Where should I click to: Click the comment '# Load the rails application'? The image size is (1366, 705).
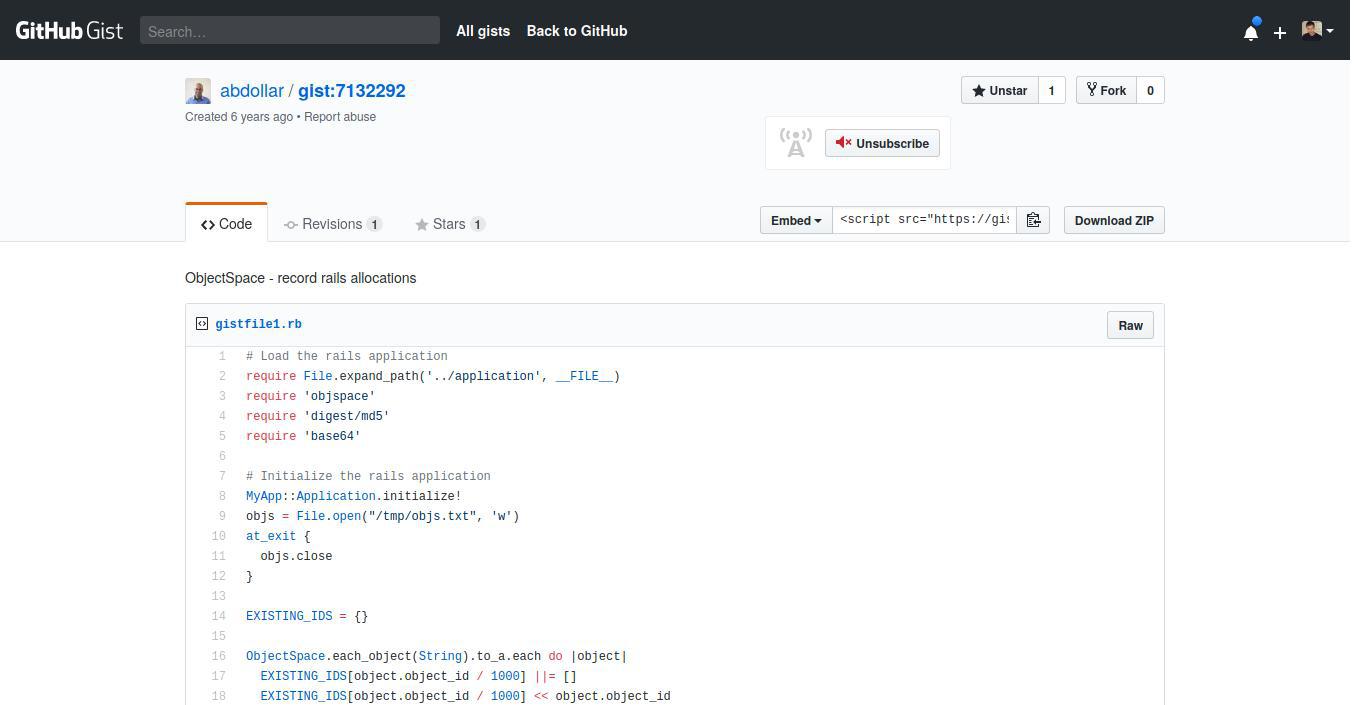click(346, 356)
